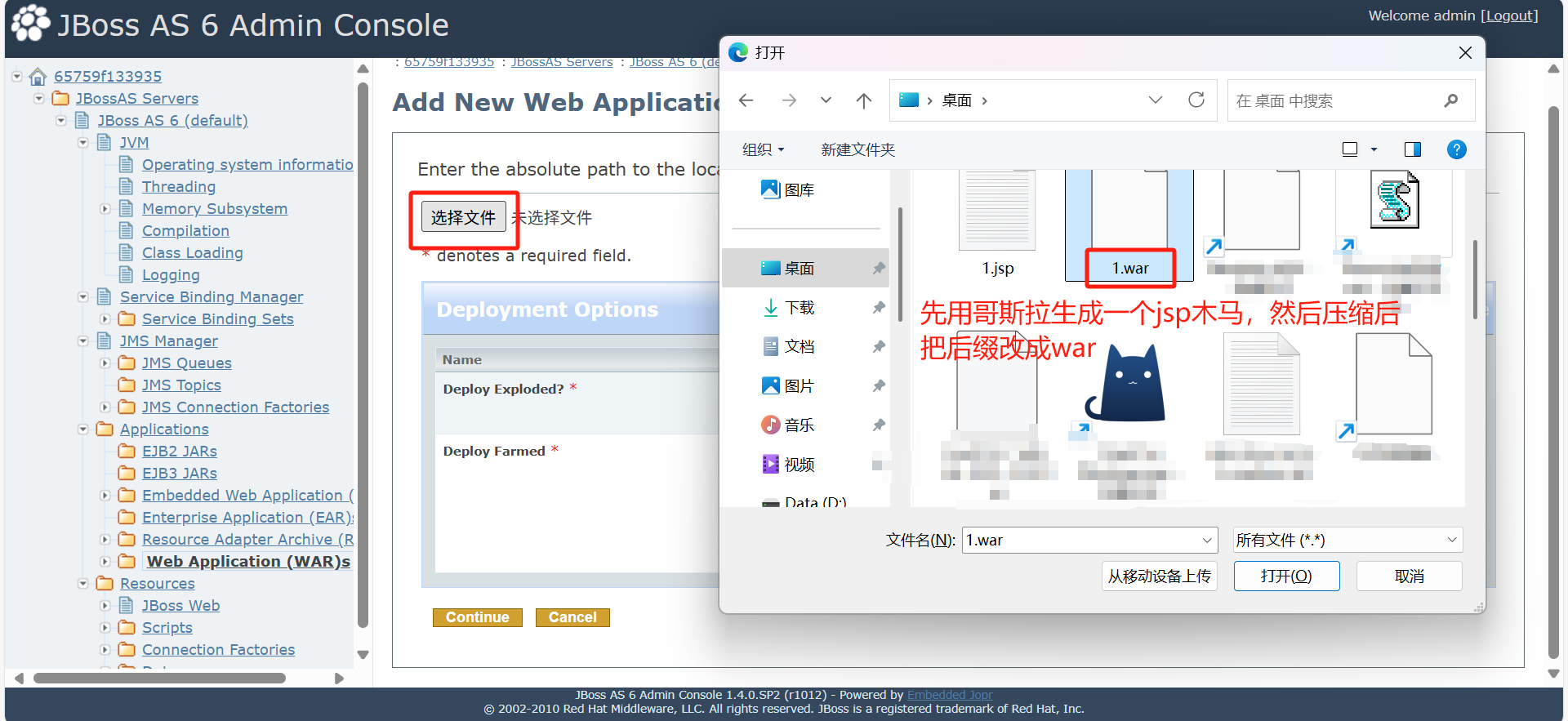Expand the Web Application (WAR)s node
Image resolution: width=1568 pixels, height=721 pixels.
tap(105, 561)
